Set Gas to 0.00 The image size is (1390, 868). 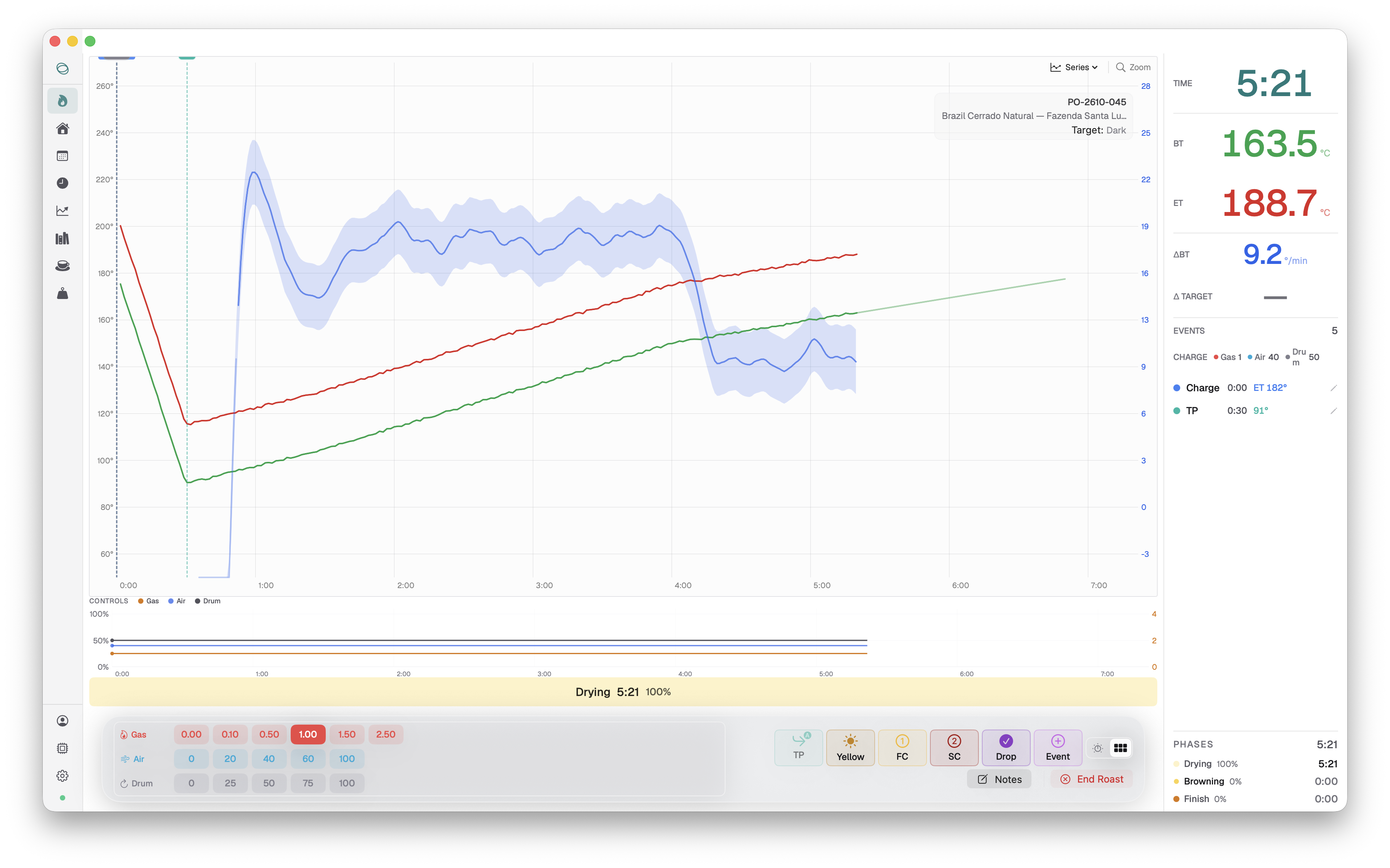(x=191, y=734)
